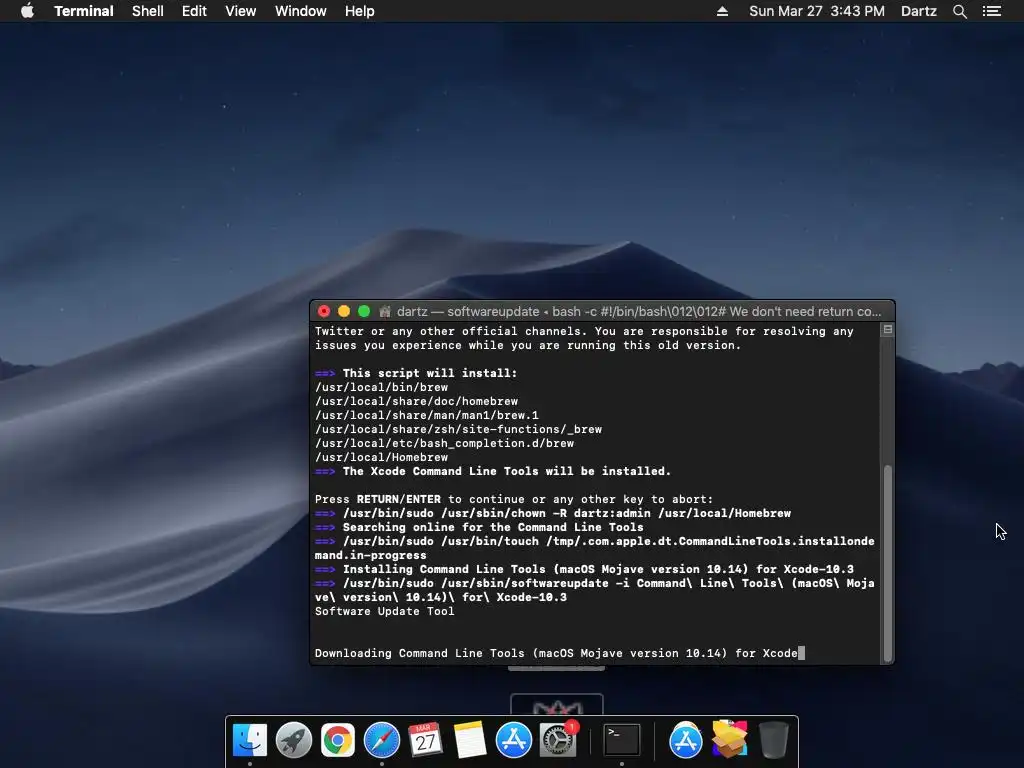Launch Launchpad rocket icon in Dock

(293, 740)
